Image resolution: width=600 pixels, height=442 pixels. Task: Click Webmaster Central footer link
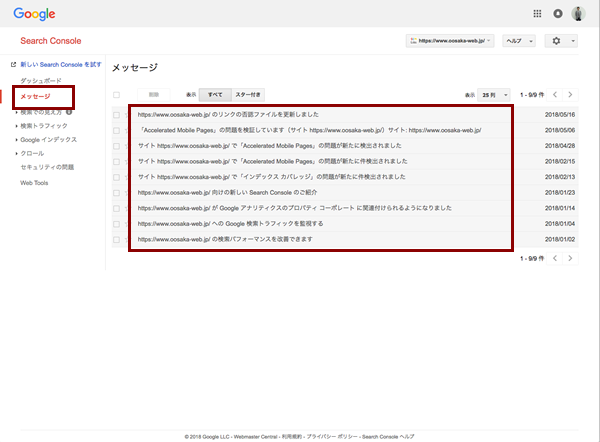255,437
